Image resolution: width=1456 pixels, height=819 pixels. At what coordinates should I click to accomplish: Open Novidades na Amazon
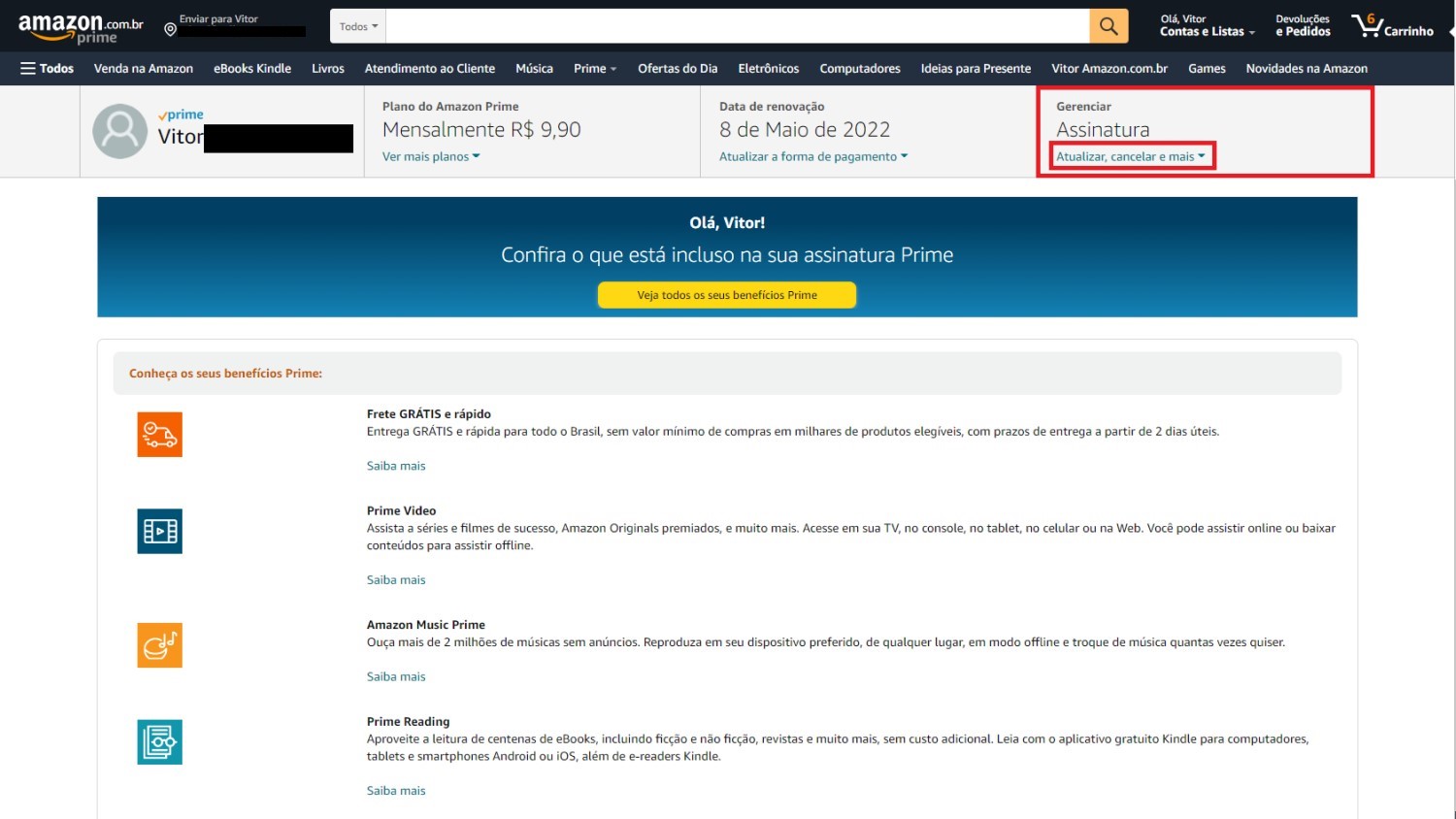1307,68
